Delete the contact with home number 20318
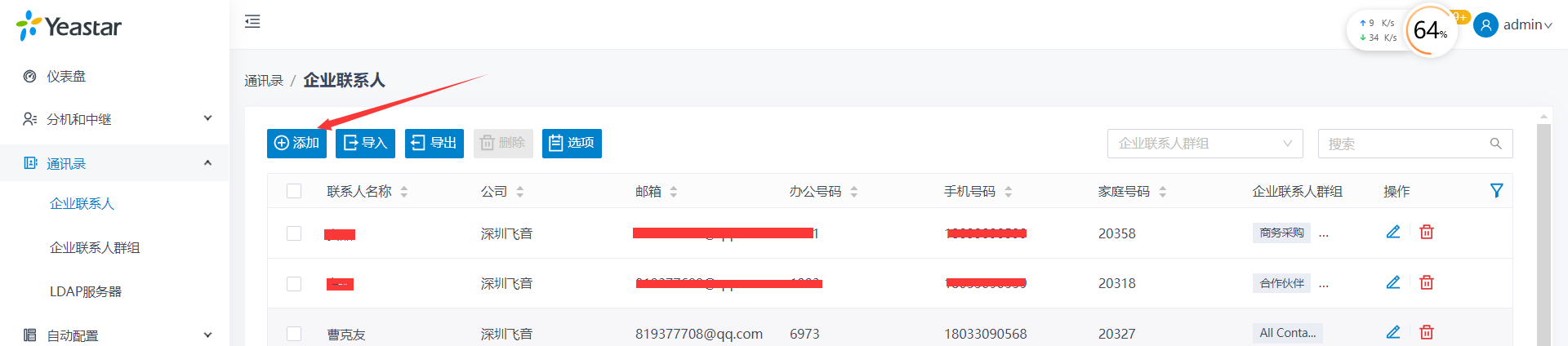This screenshot has height=346, width=1568. 1427,282
